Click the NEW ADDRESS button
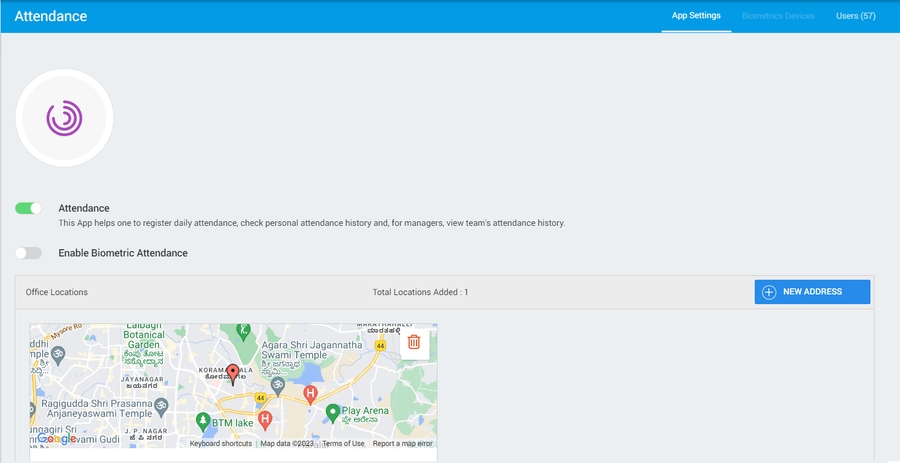Screen dimensions: 900x463 (812, 292)
